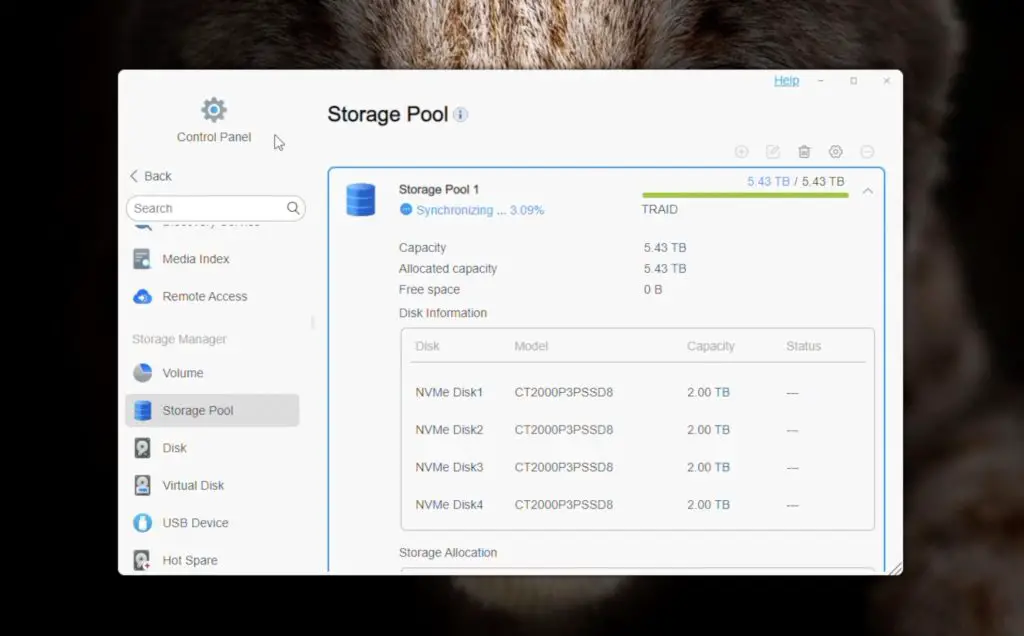This screenshot has height=636, width=1024.
Task: Open the Help link
Action: (786, 81)
